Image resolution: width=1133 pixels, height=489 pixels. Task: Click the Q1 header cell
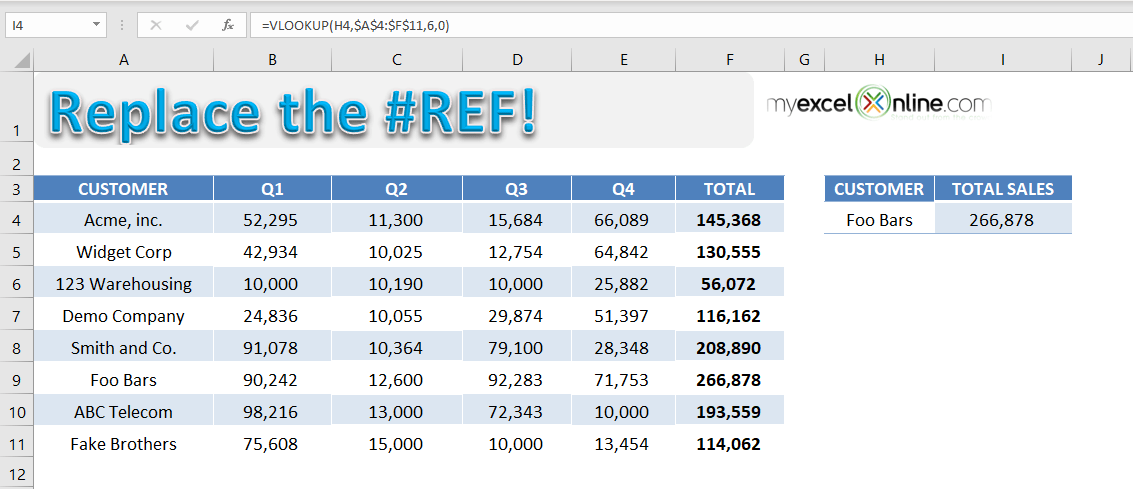[272, 189]
